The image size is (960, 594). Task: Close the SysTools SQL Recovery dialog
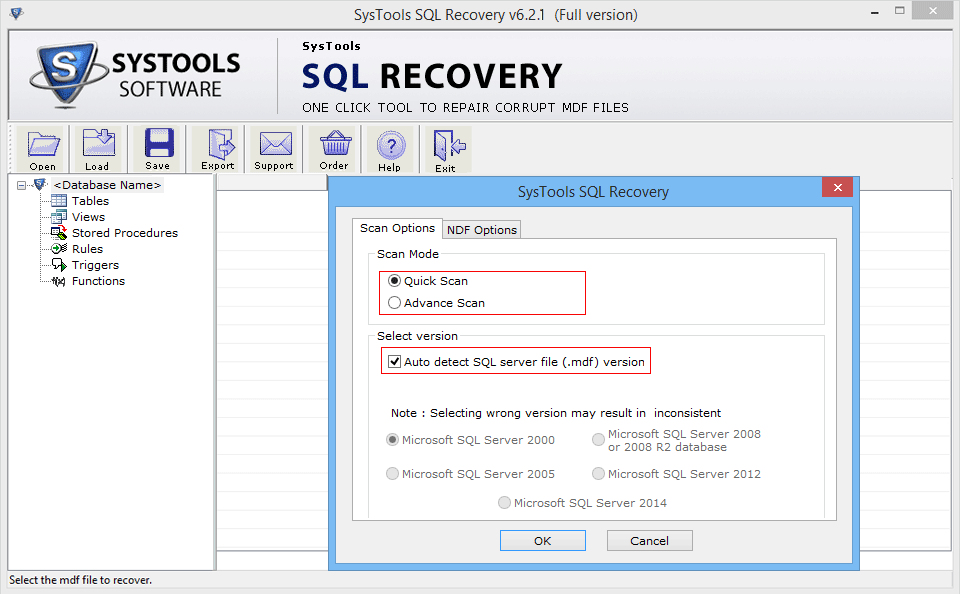pyautogui.click(x=837, y=187)
